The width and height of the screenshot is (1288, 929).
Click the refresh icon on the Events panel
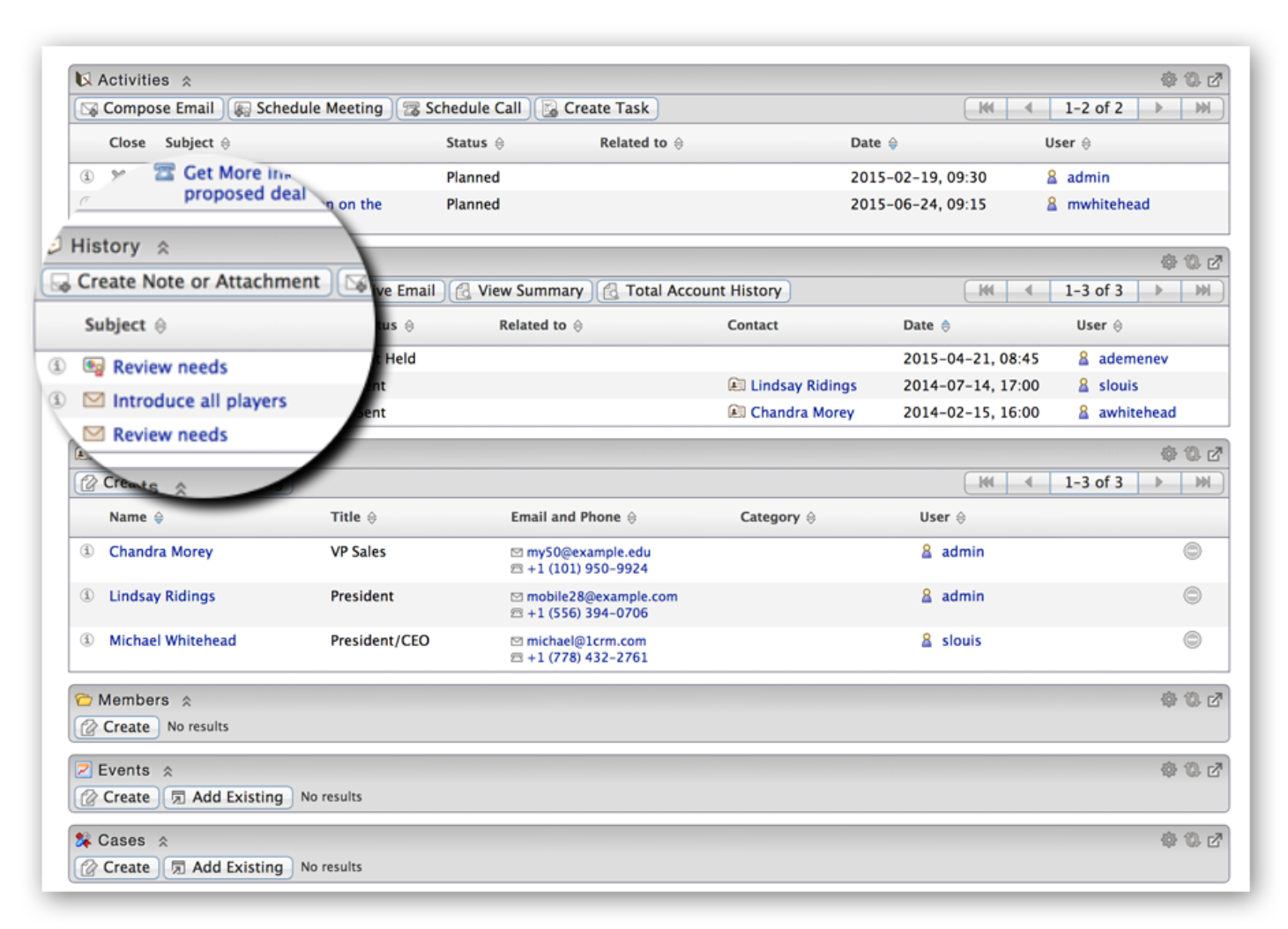click(1194, 769)
